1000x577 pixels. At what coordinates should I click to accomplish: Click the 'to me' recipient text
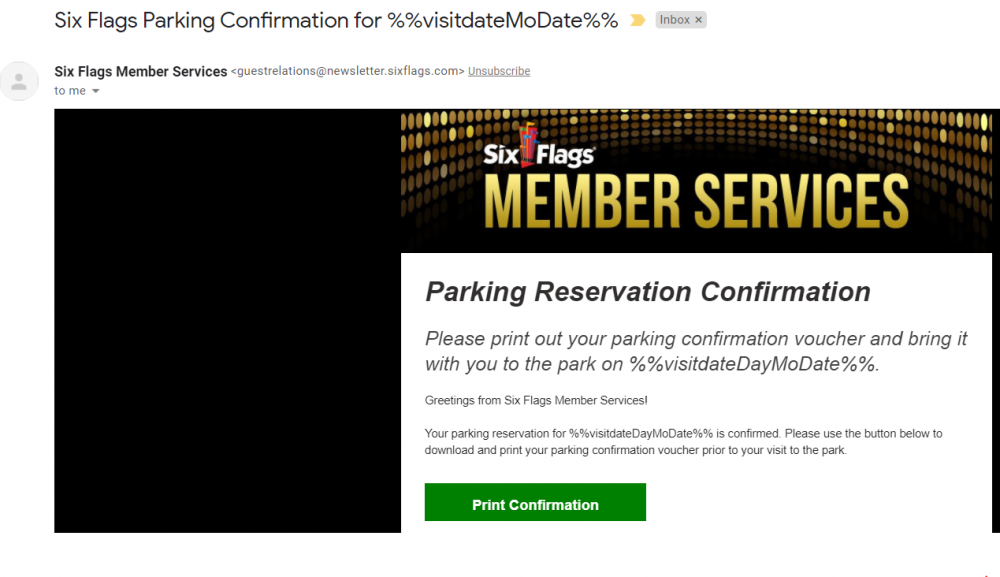70,91
